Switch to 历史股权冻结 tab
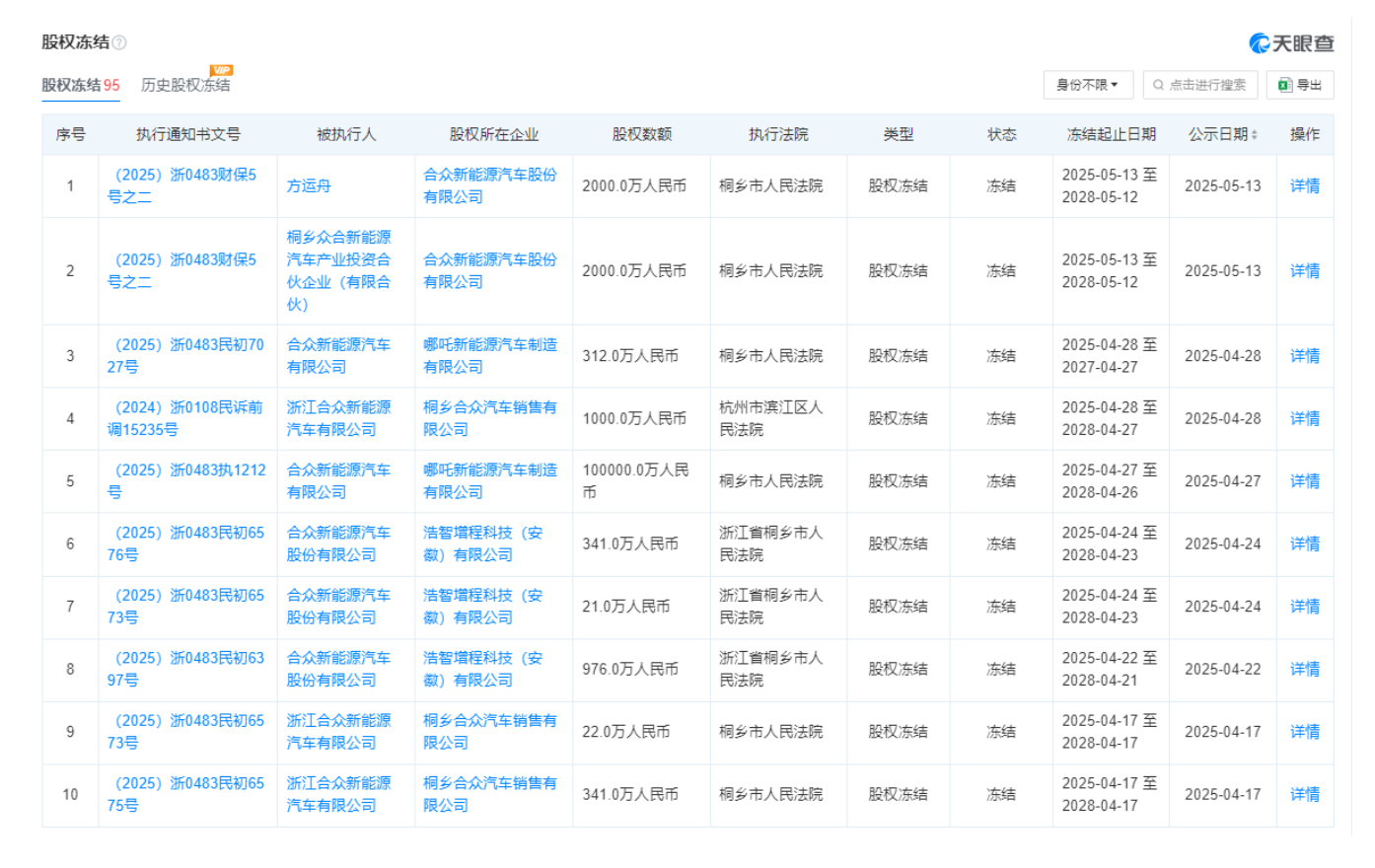The height and width of the screenshot is (868, 1375). [x=185, y=85]
